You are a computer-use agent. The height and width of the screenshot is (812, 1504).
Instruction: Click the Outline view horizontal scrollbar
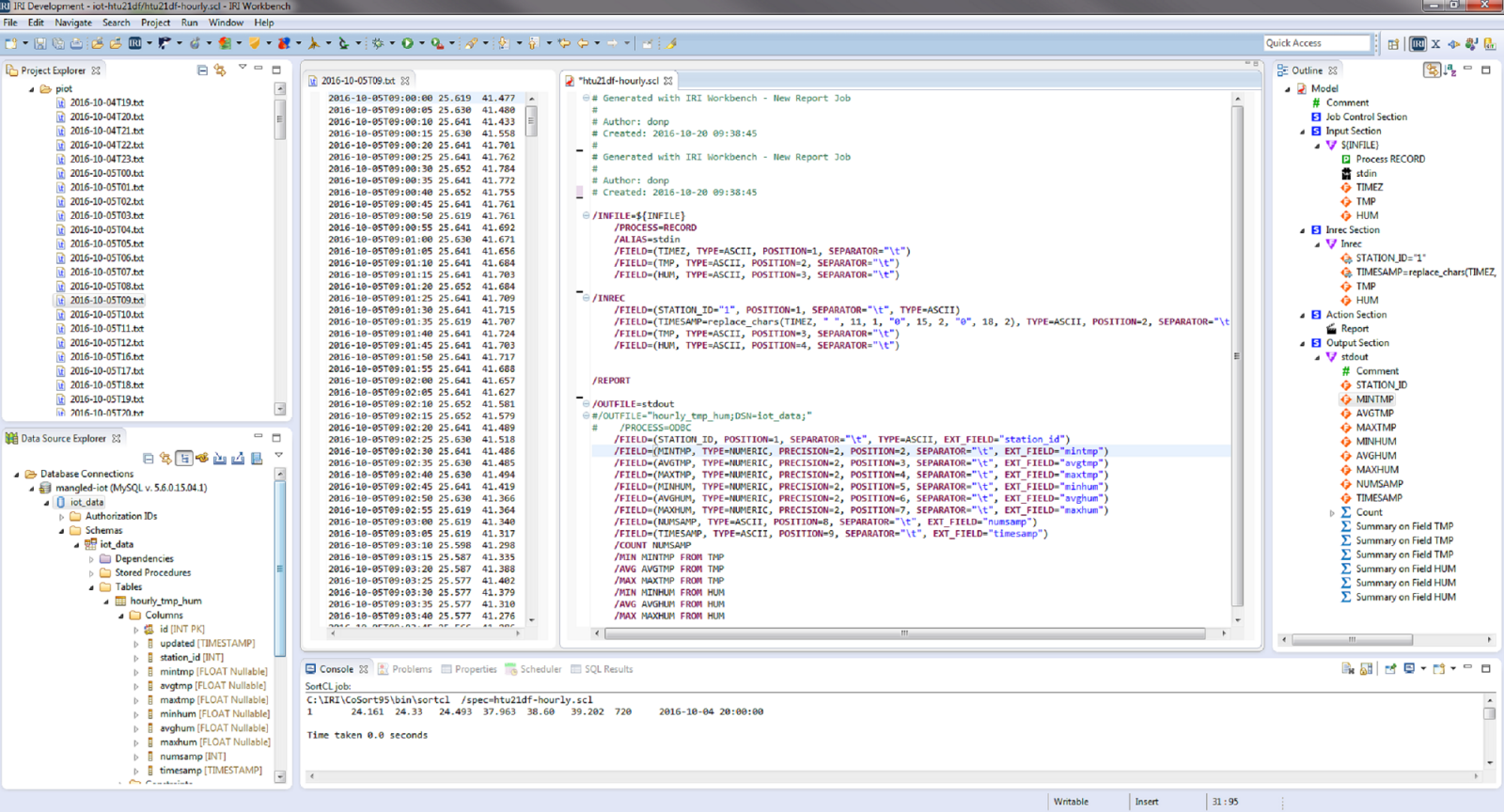pyautogui.click(x=1352, y=639)
